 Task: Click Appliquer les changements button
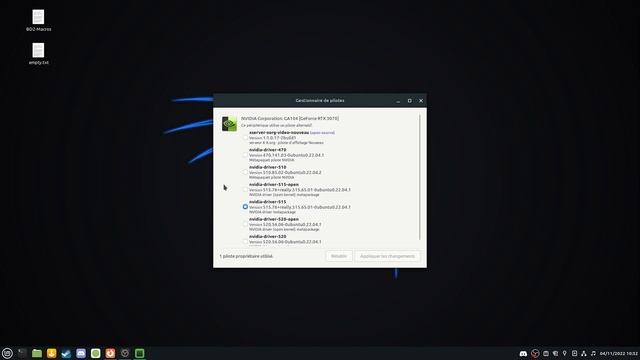[x=387, y=256]
